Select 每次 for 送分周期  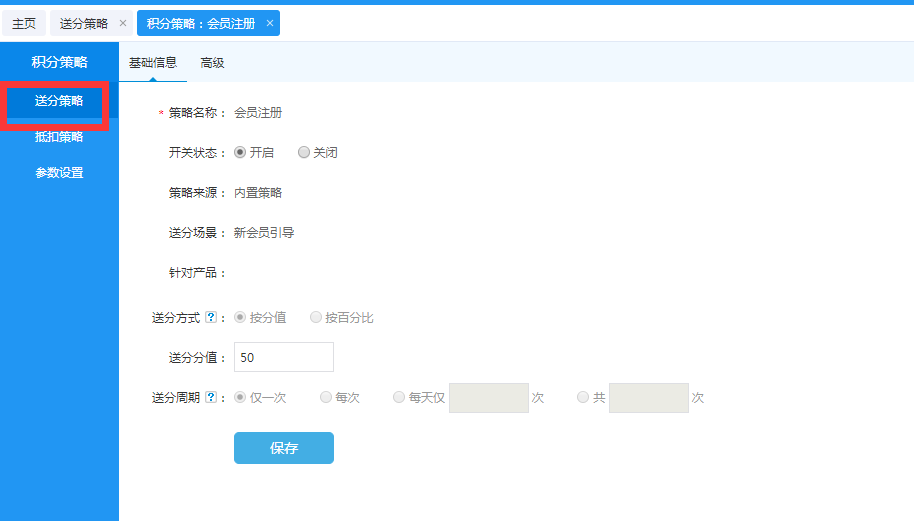[326, 398]
